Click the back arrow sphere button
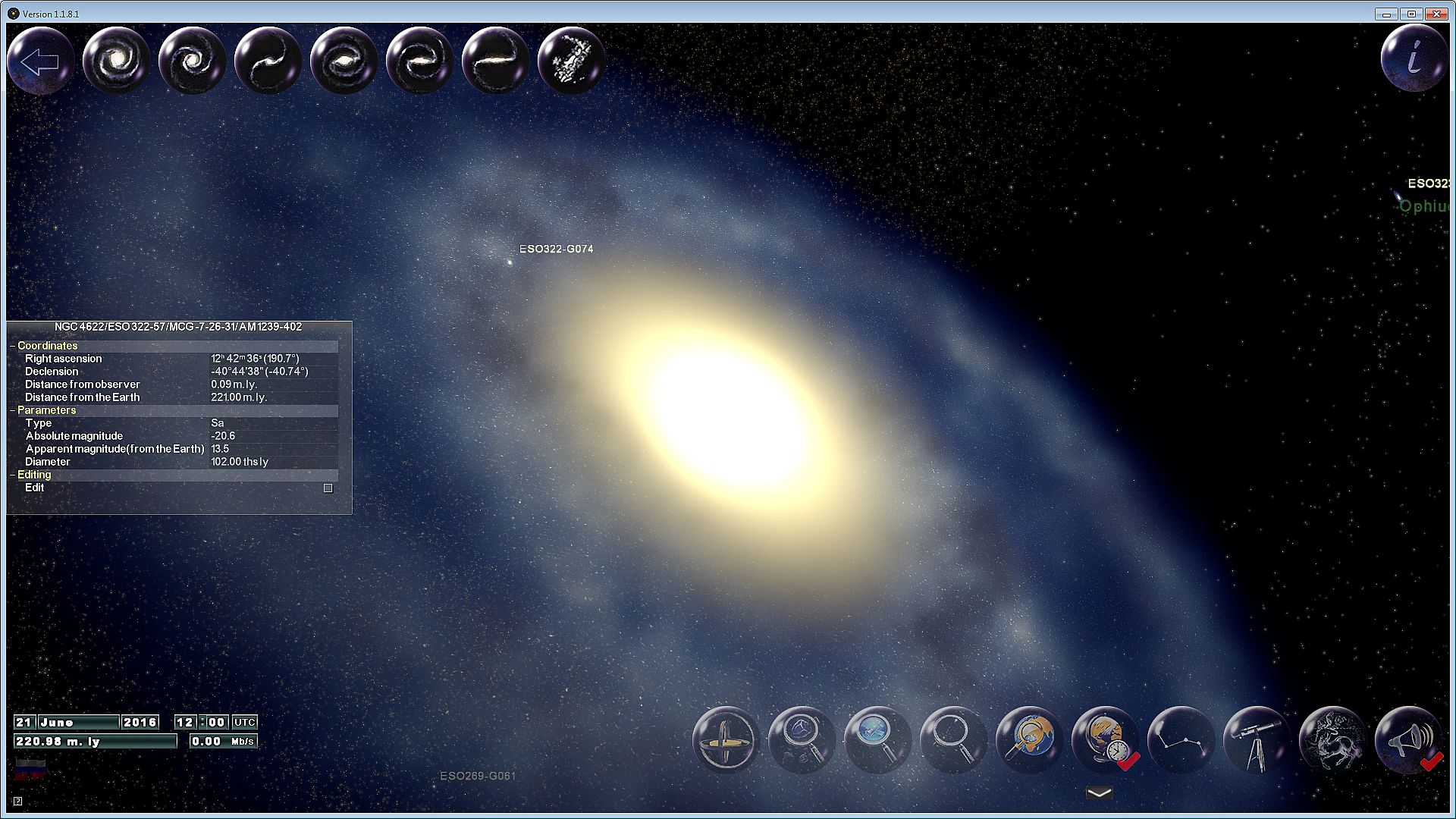The height and width of the screenshot is (819, 1456). [40, 61]
